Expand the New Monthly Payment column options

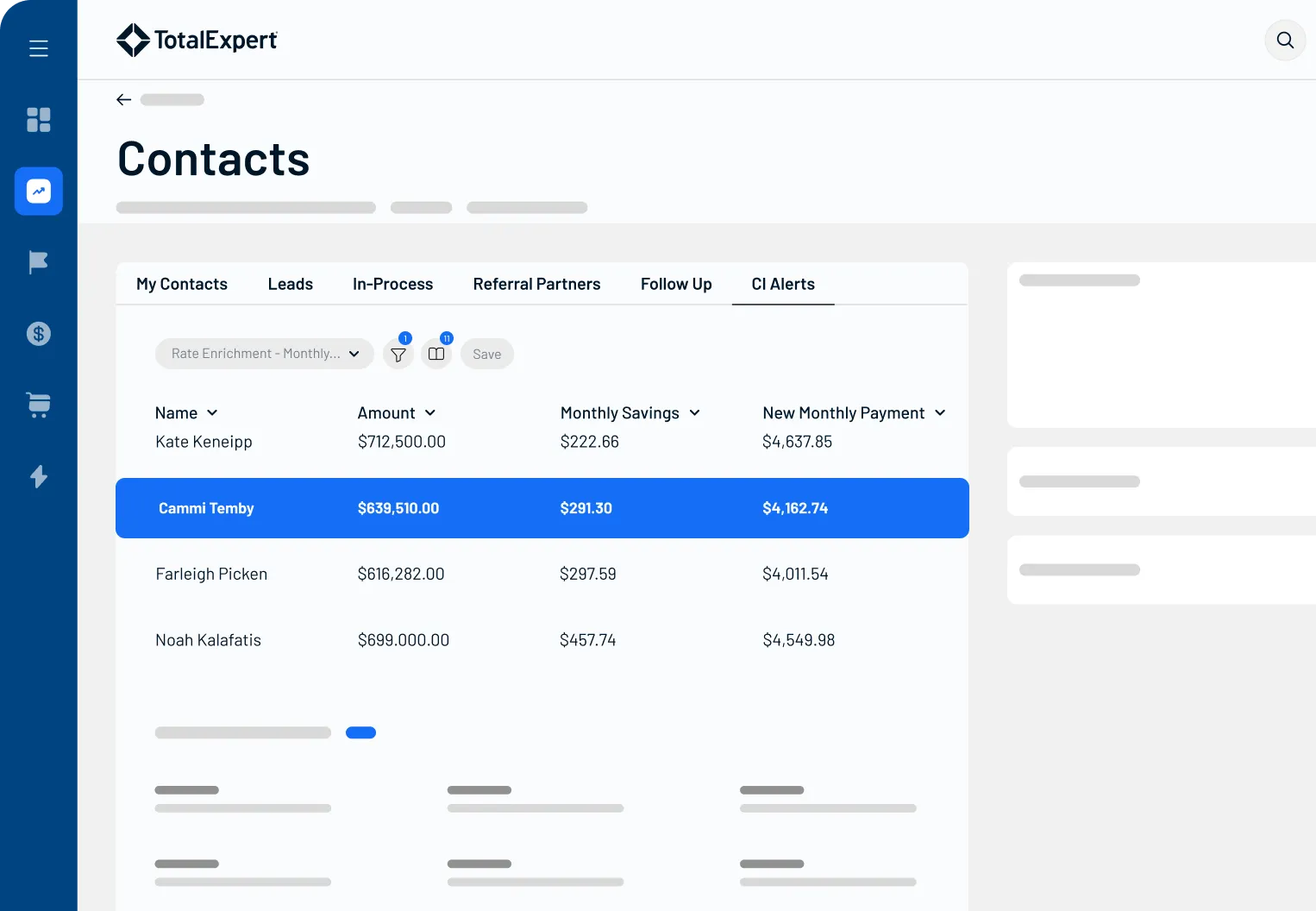coord(854,412)
